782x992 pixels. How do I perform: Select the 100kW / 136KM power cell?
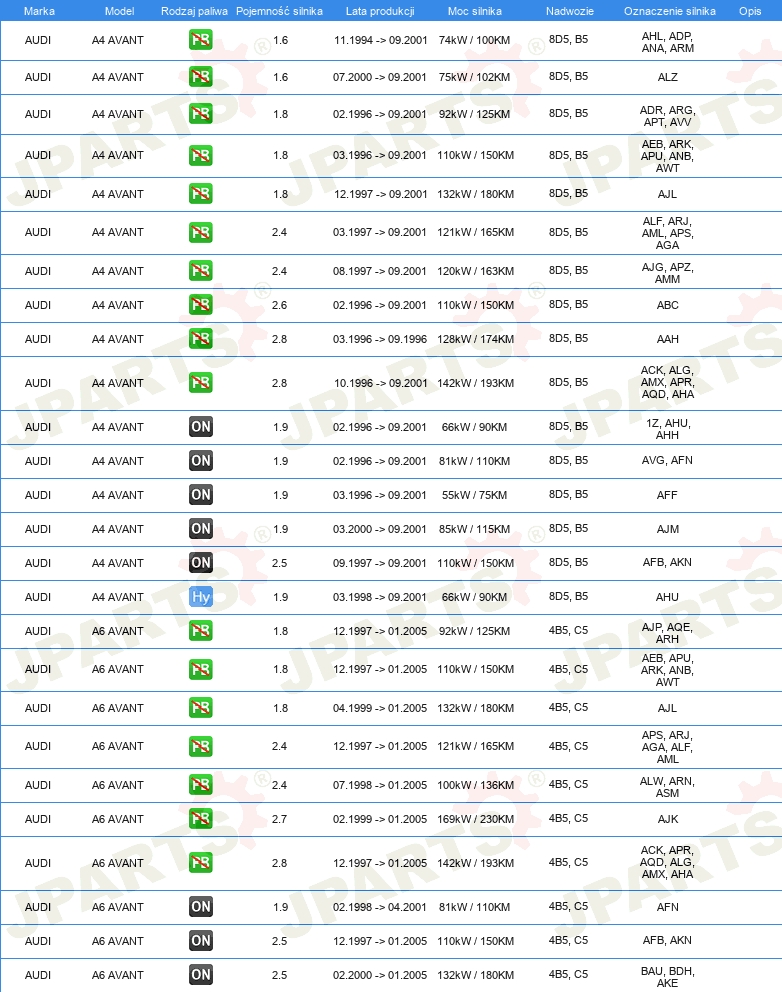point(475,785)
